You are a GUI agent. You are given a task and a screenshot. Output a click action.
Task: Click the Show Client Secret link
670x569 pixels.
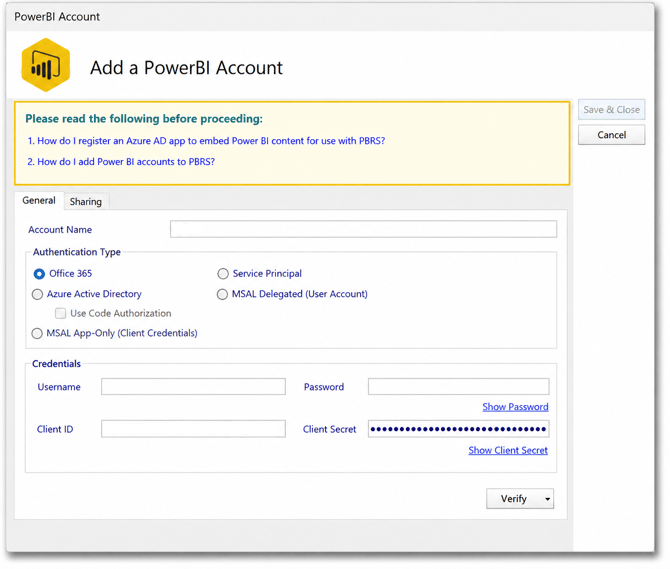tap(508, 451)
